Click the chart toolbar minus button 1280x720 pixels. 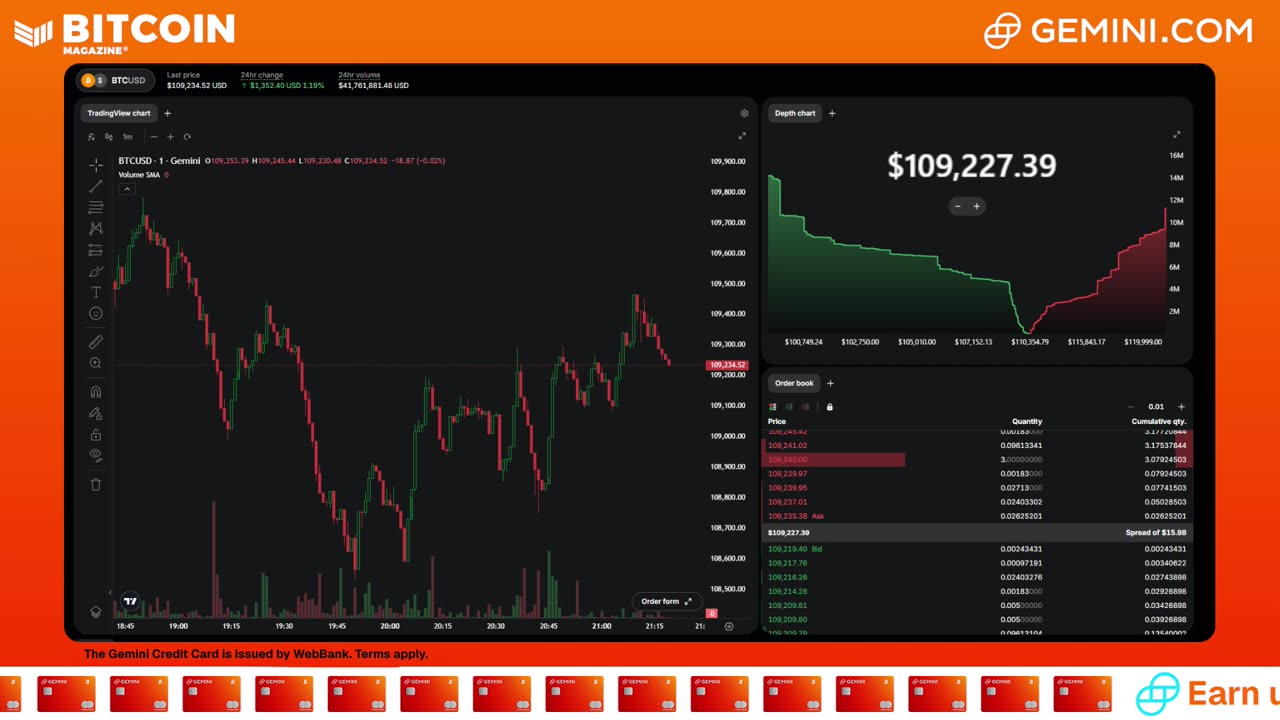coord(154,137)
